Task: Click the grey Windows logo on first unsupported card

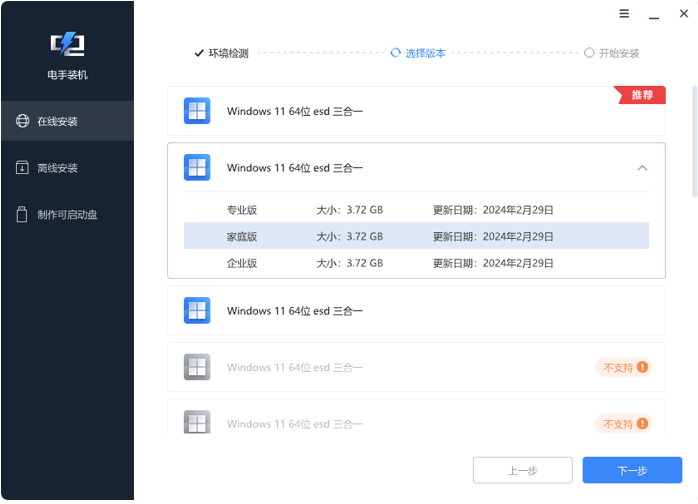Action: tap(197, 367)
